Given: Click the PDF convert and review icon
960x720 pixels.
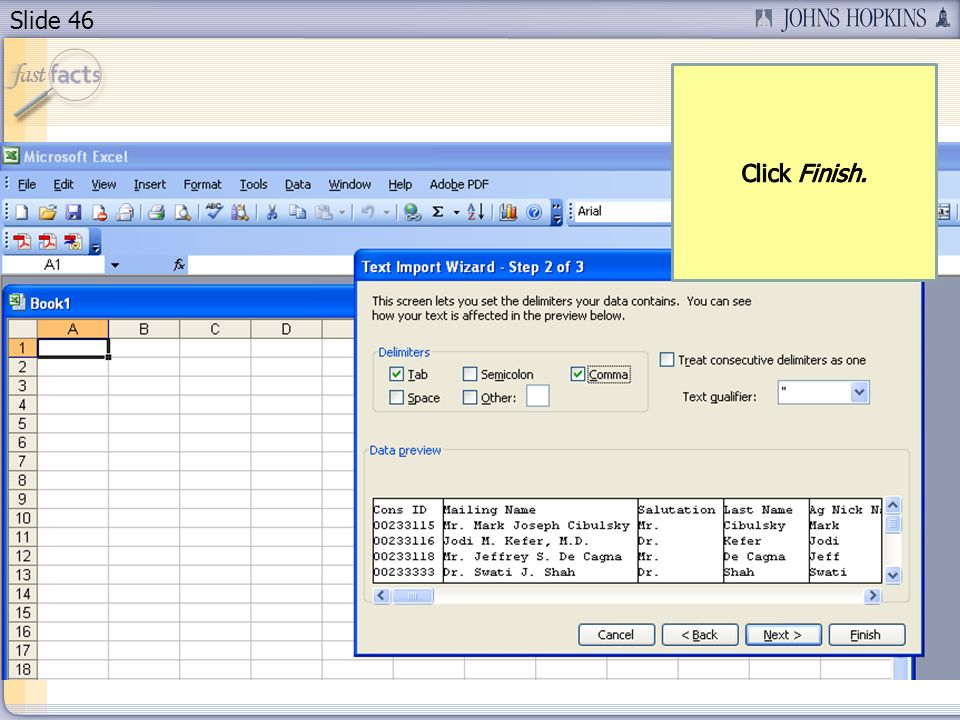Looking at the screenshot, I should coord(73,242).
